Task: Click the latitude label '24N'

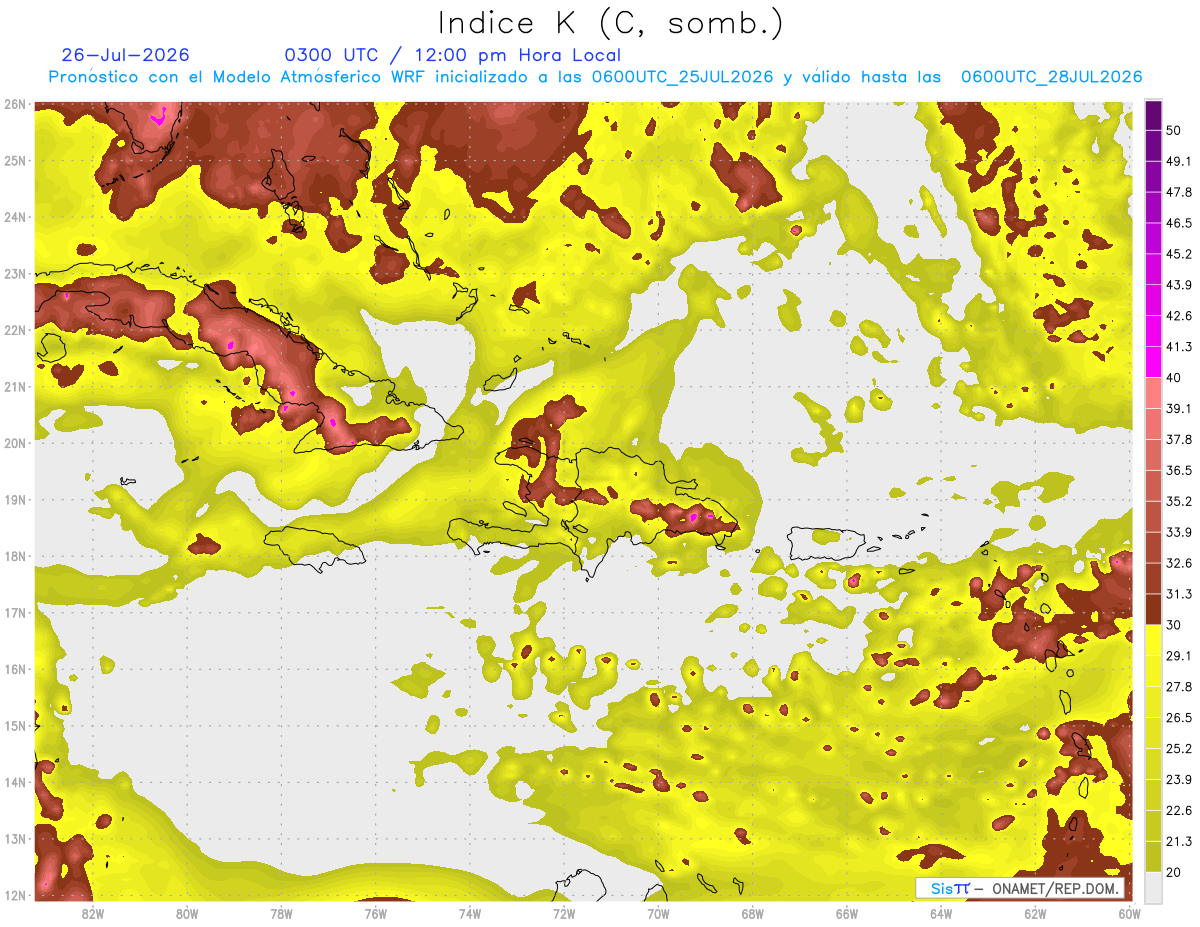Action: (15, 217)
